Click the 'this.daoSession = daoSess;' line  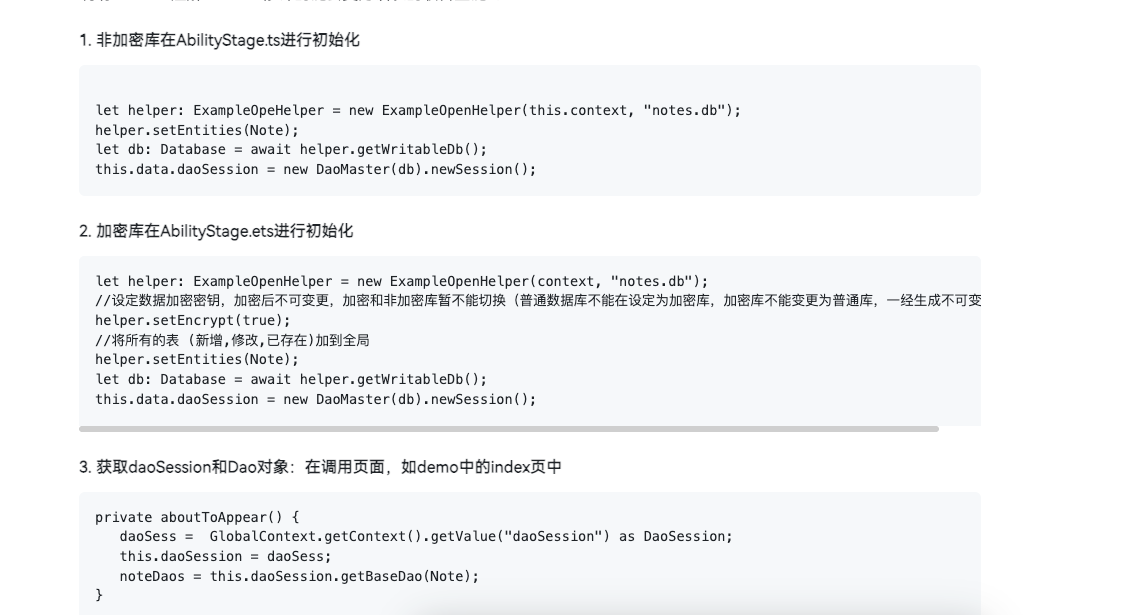[225, 557]
